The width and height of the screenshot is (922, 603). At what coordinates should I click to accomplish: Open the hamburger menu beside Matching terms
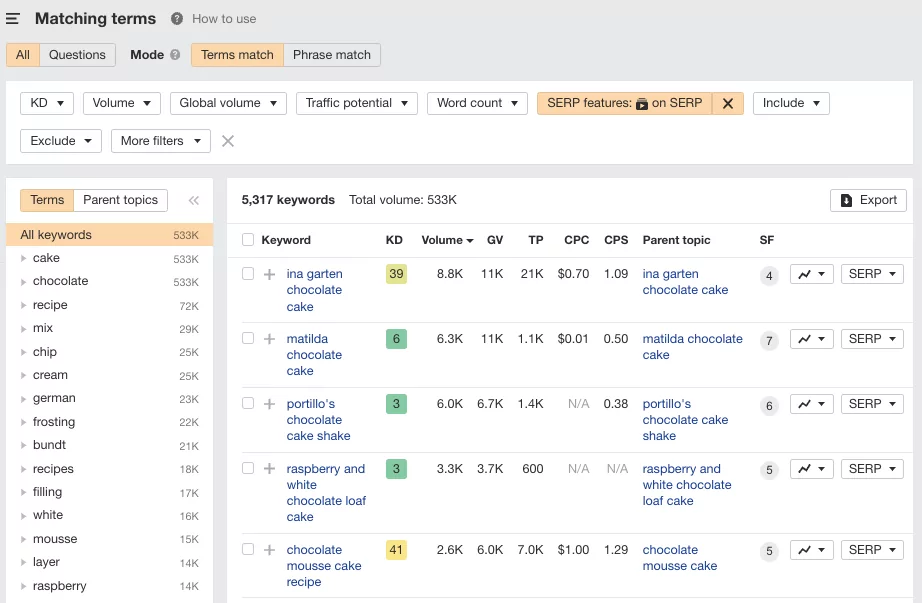(13, 19)
